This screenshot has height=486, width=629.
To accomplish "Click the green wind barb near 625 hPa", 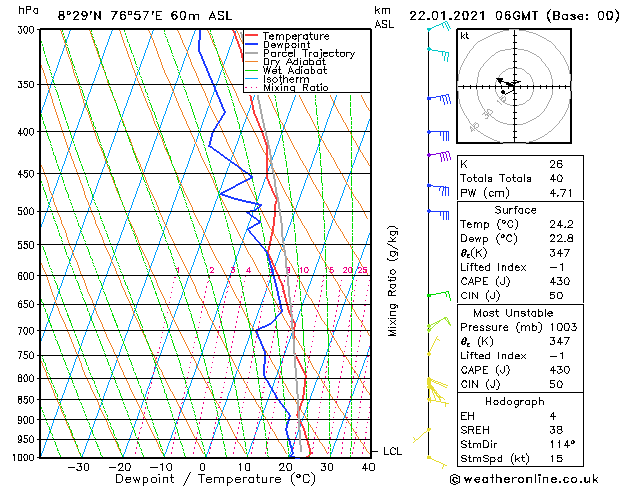I will pos(439,296).
